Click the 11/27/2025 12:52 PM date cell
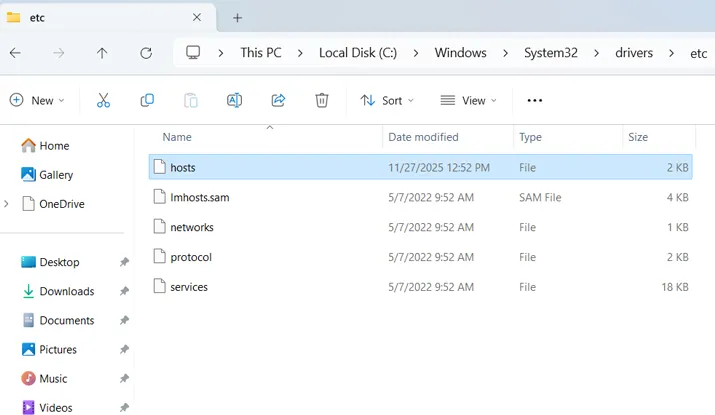Viewport: 715px width, 415px height. coord(439,167)
